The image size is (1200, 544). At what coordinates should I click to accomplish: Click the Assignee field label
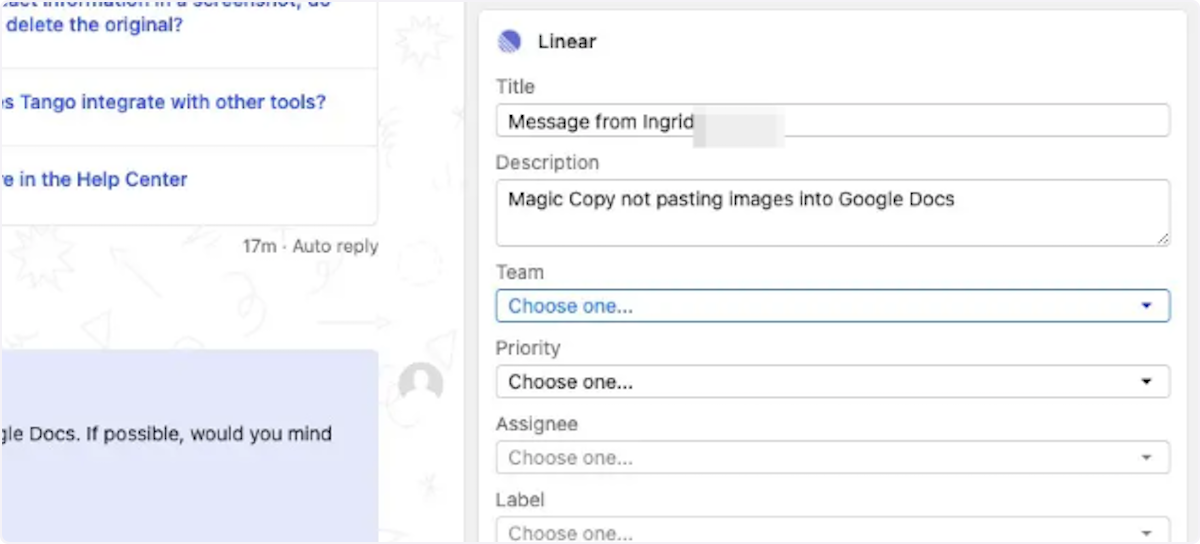pyautogui.click(x=536, y=424)
